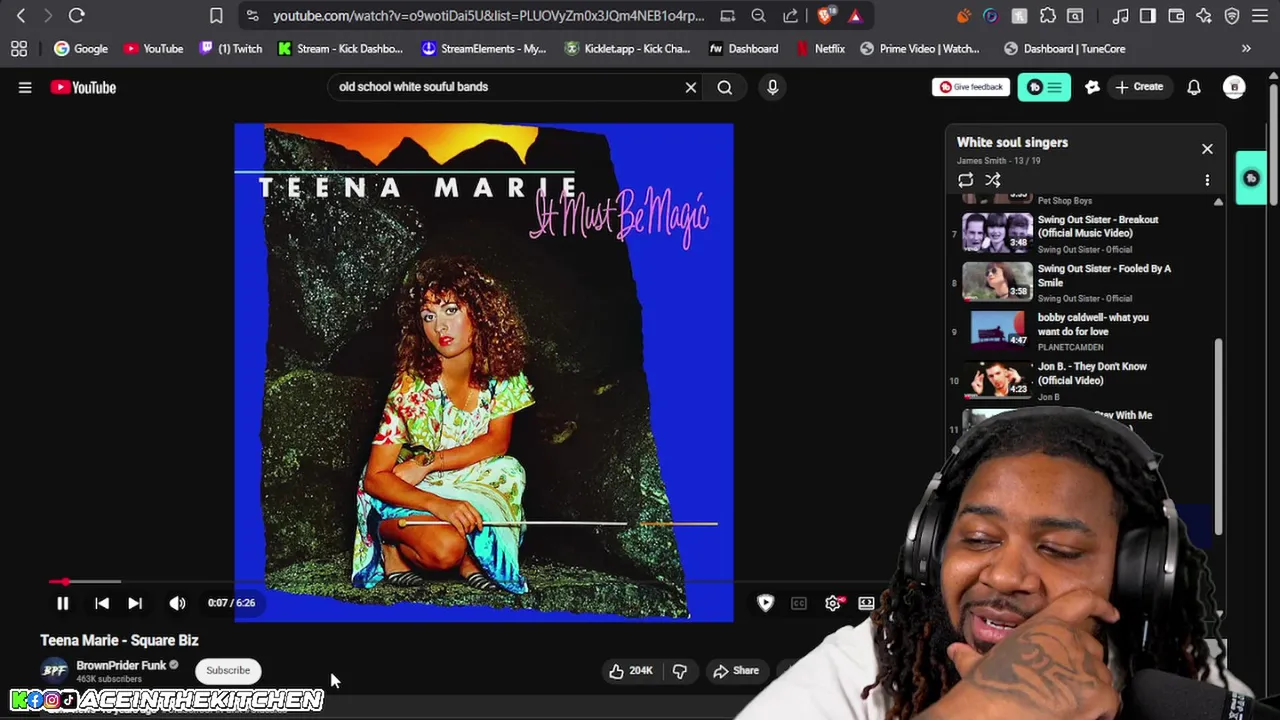Open Brave VPN shield icon
The height and width of the screenshot is (720, 1280).
1232,16
